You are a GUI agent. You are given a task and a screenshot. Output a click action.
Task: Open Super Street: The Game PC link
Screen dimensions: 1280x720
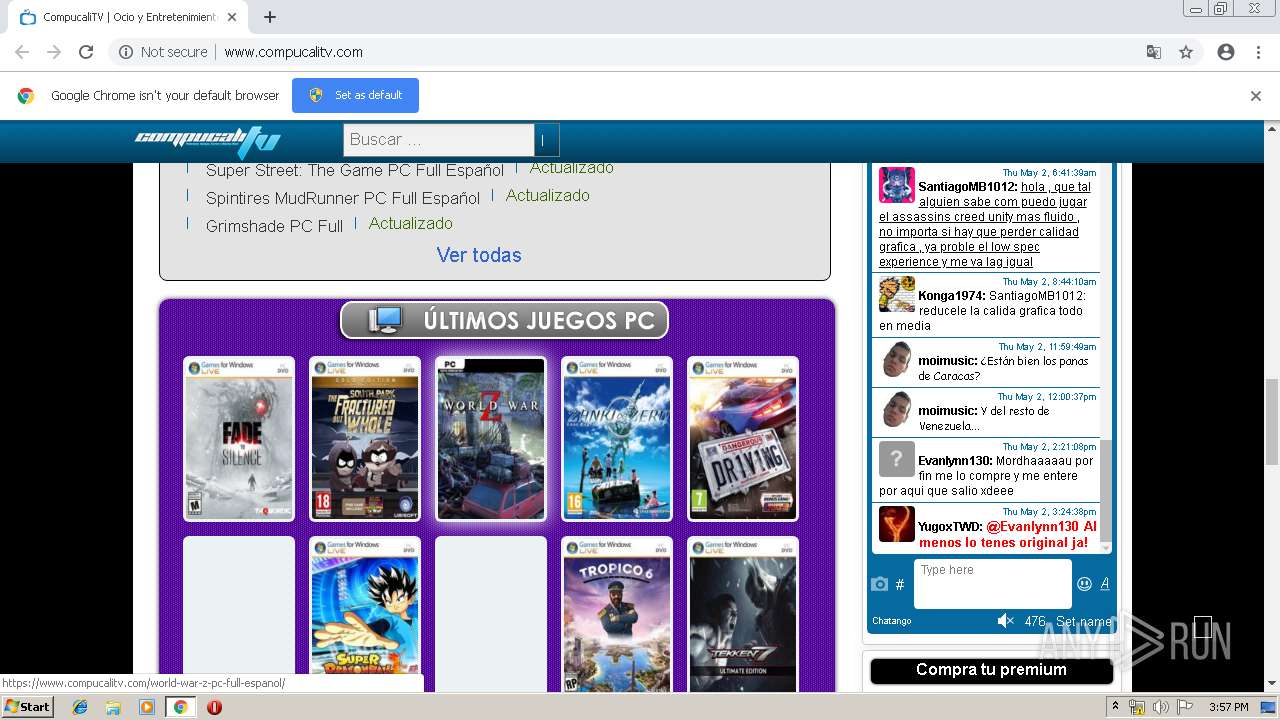tap(355, 170)
